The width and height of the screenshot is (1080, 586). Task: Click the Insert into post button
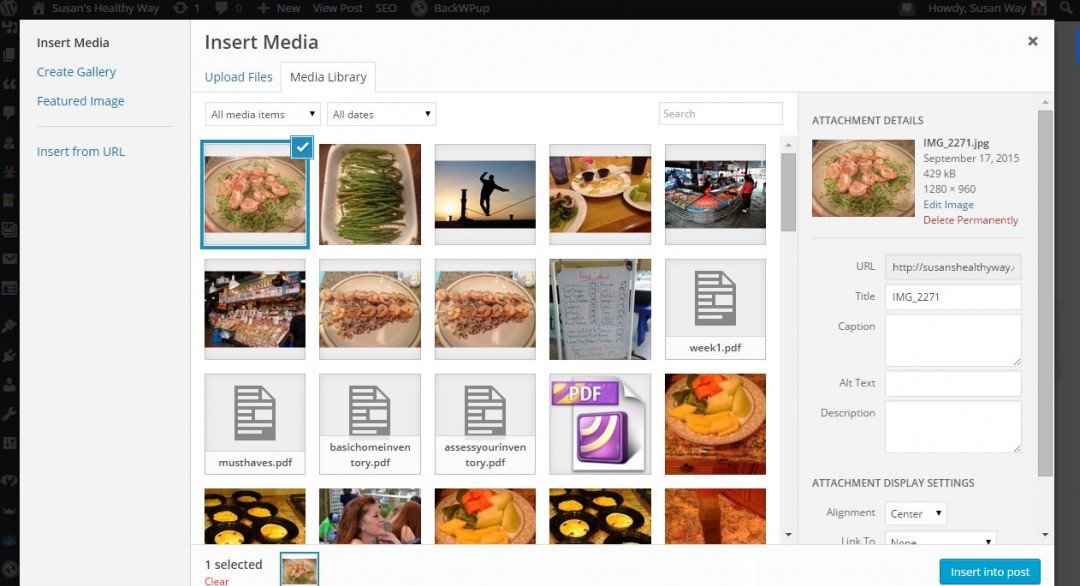pyautogui.click(x=990, y=572)
